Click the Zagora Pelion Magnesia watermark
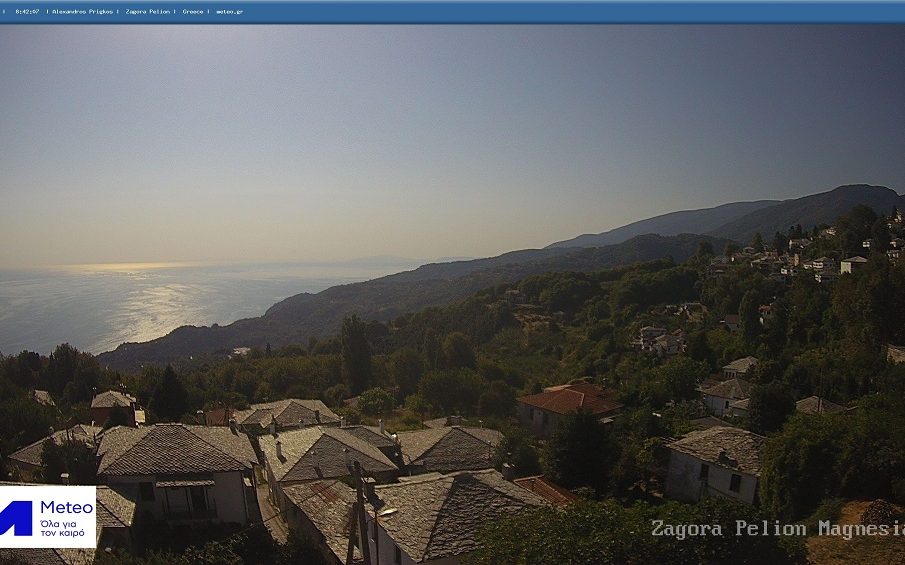The width and height of the screenshot is (905, 565). (x=777, y=528)
